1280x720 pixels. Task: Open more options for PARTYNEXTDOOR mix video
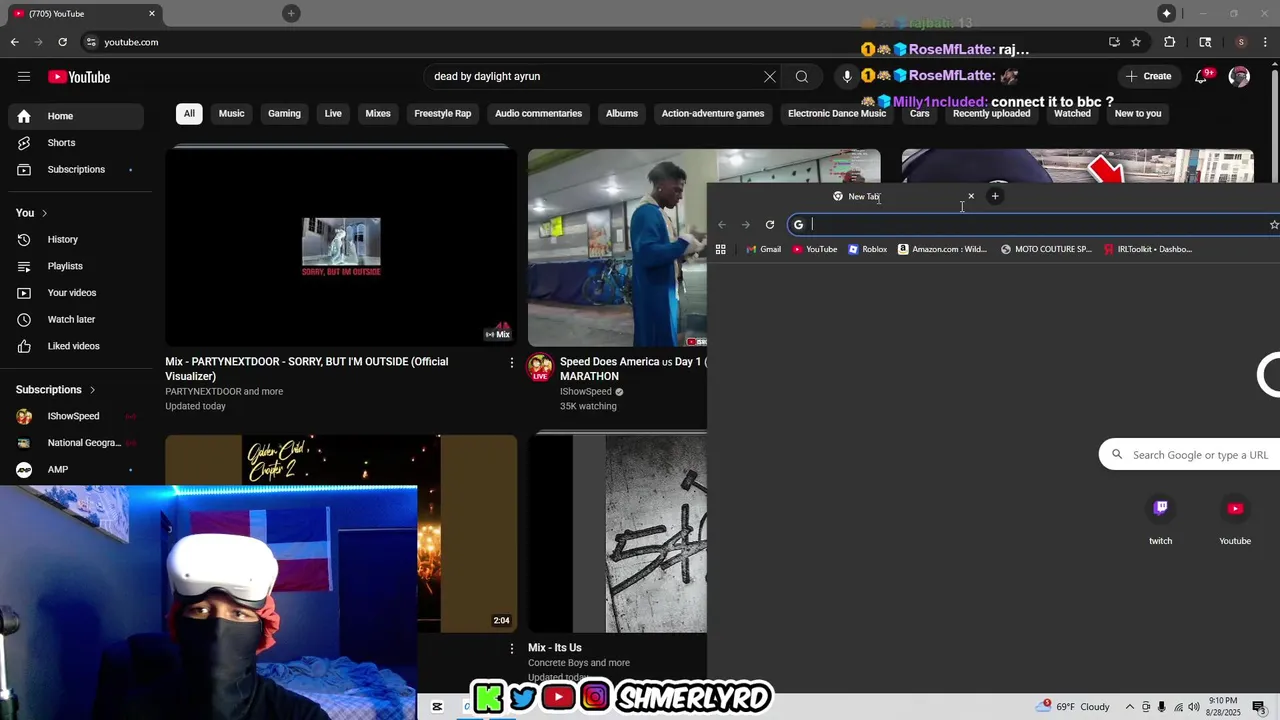pyautogui.click(x=512, y=362)
